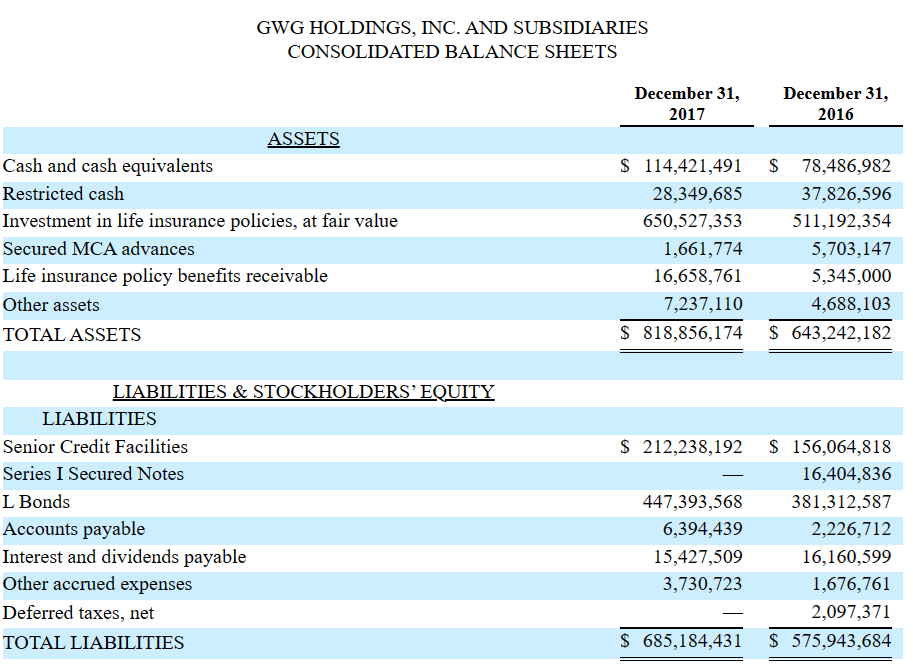Click 'Life insurance policy benefits receivable' label

coord(165,276)
